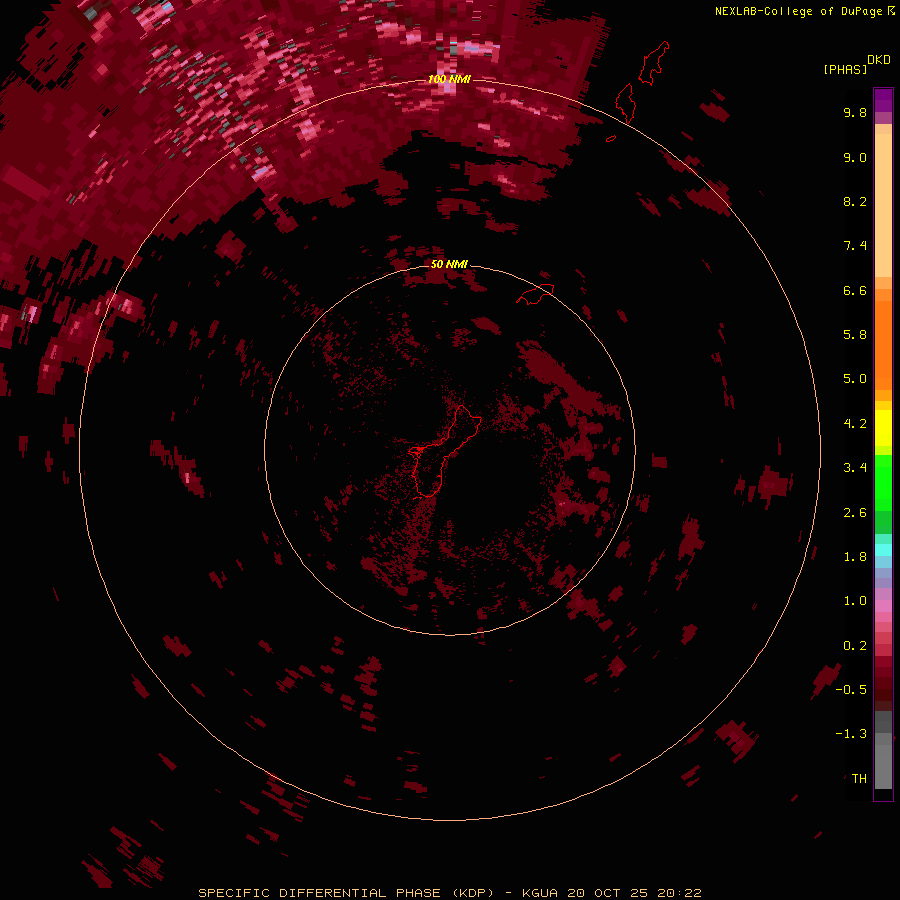Image resolution: width=900 pixels, height=900 pixels.
Task: Click the 4.2 value on the legend
Action: coord(855,424)
